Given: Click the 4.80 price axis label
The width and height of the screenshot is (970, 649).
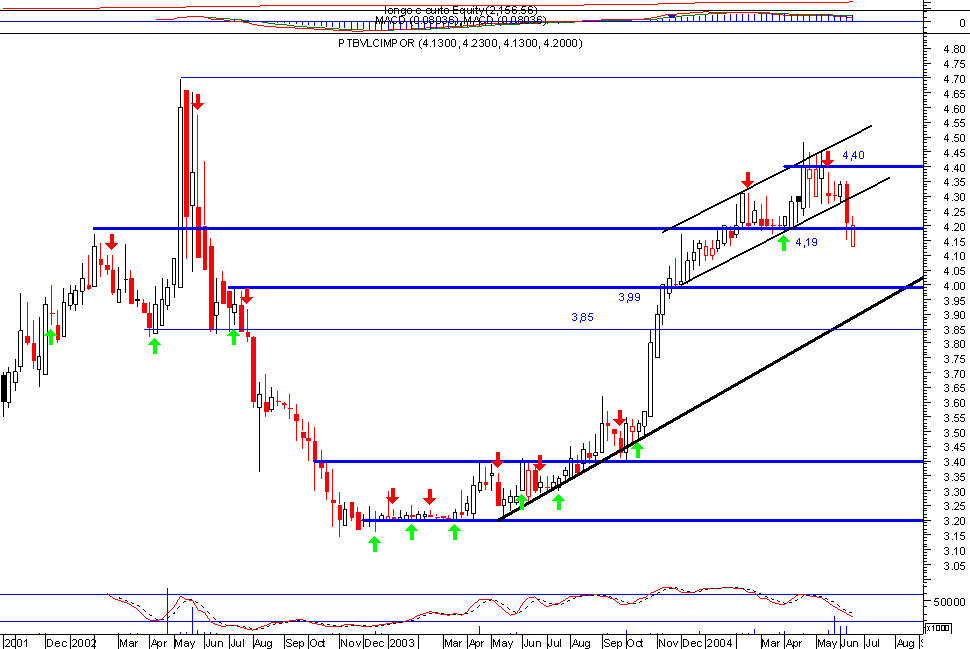Looking at the screenshot, I should click(x=954, y=49).
